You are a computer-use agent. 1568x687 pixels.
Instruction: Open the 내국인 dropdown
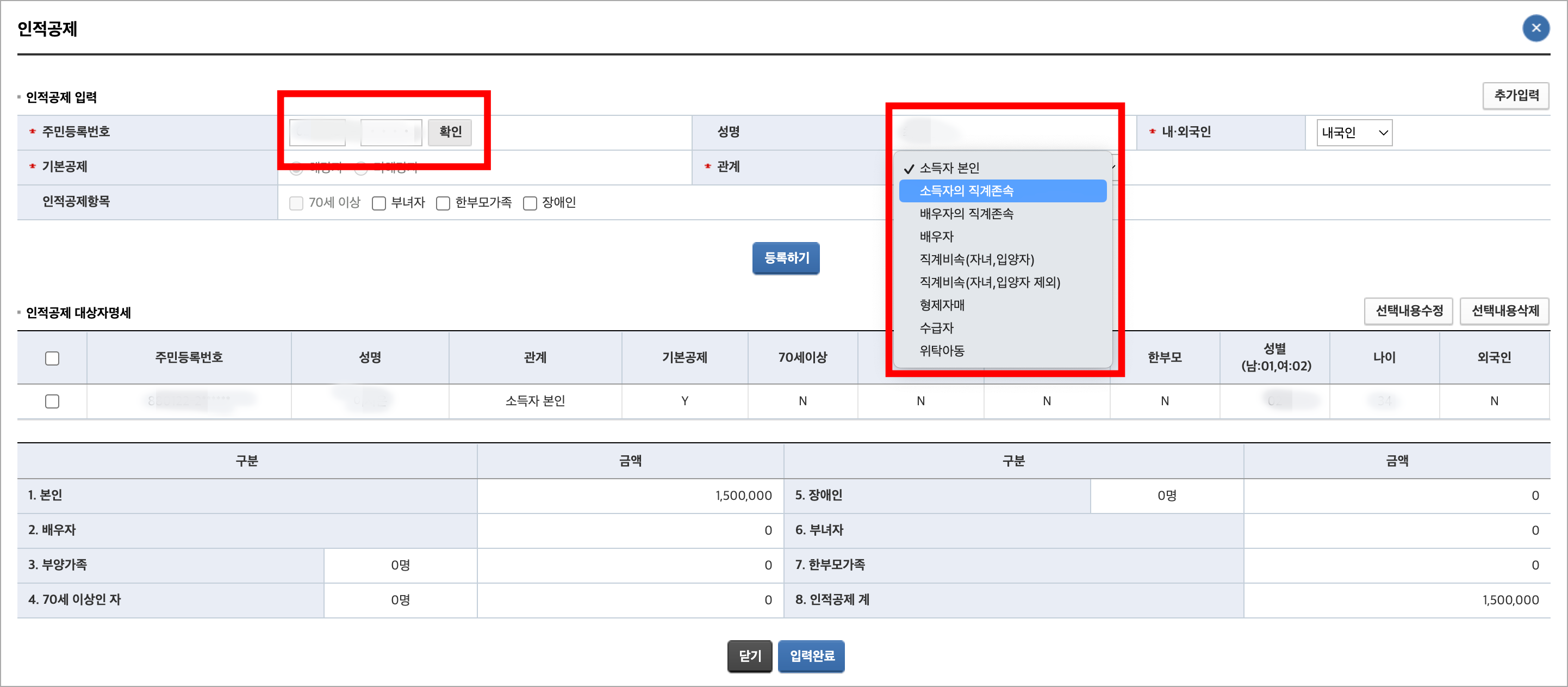pyautogui.click(x=1354, y=133)
